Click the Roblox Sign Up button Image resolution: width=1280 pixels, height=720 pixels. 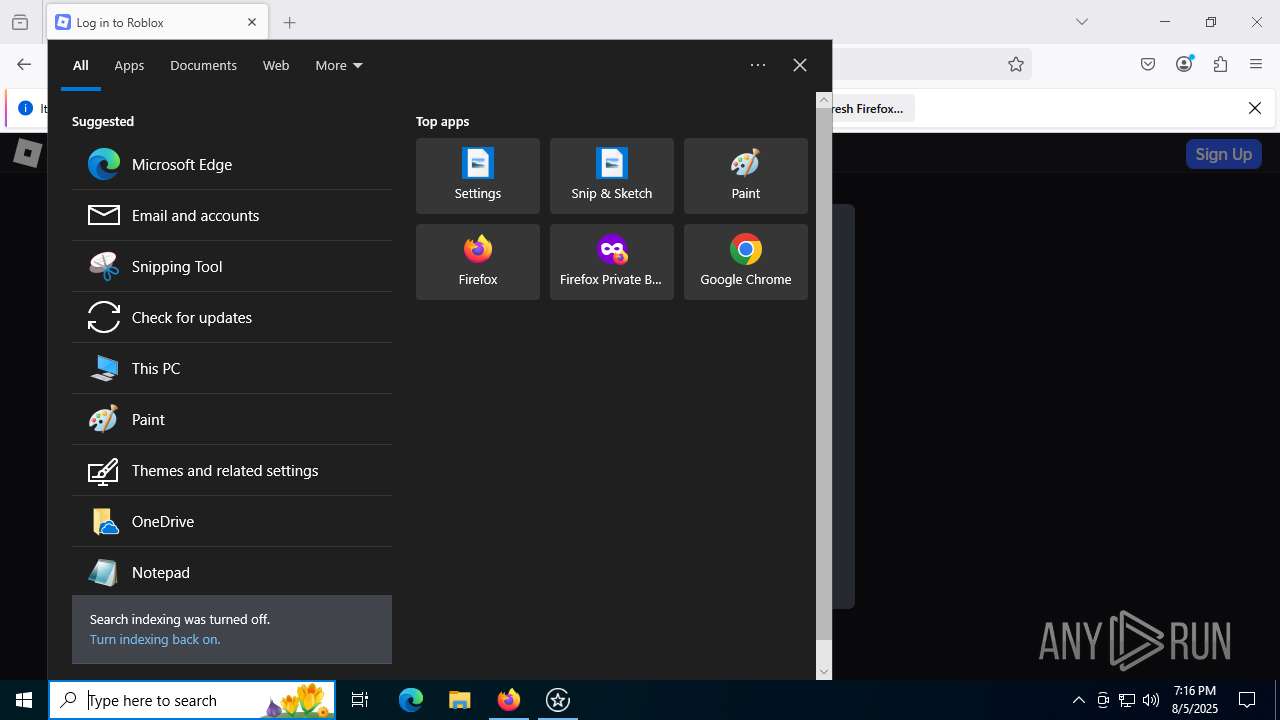(1224, 154)
